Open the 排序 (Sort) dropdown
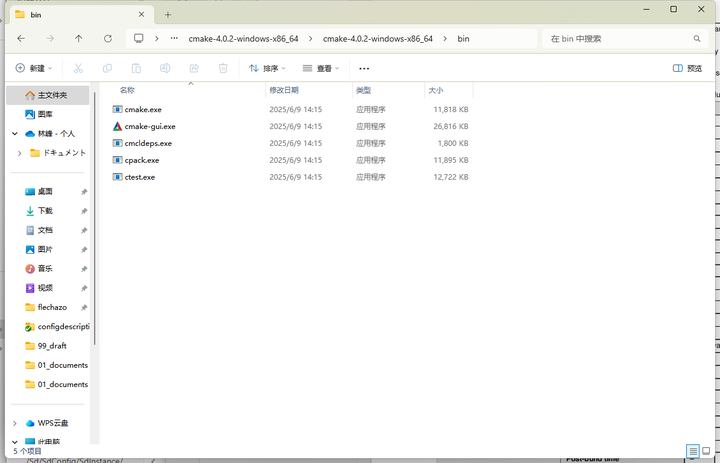720x463 pixels. [x=267, y=68]
